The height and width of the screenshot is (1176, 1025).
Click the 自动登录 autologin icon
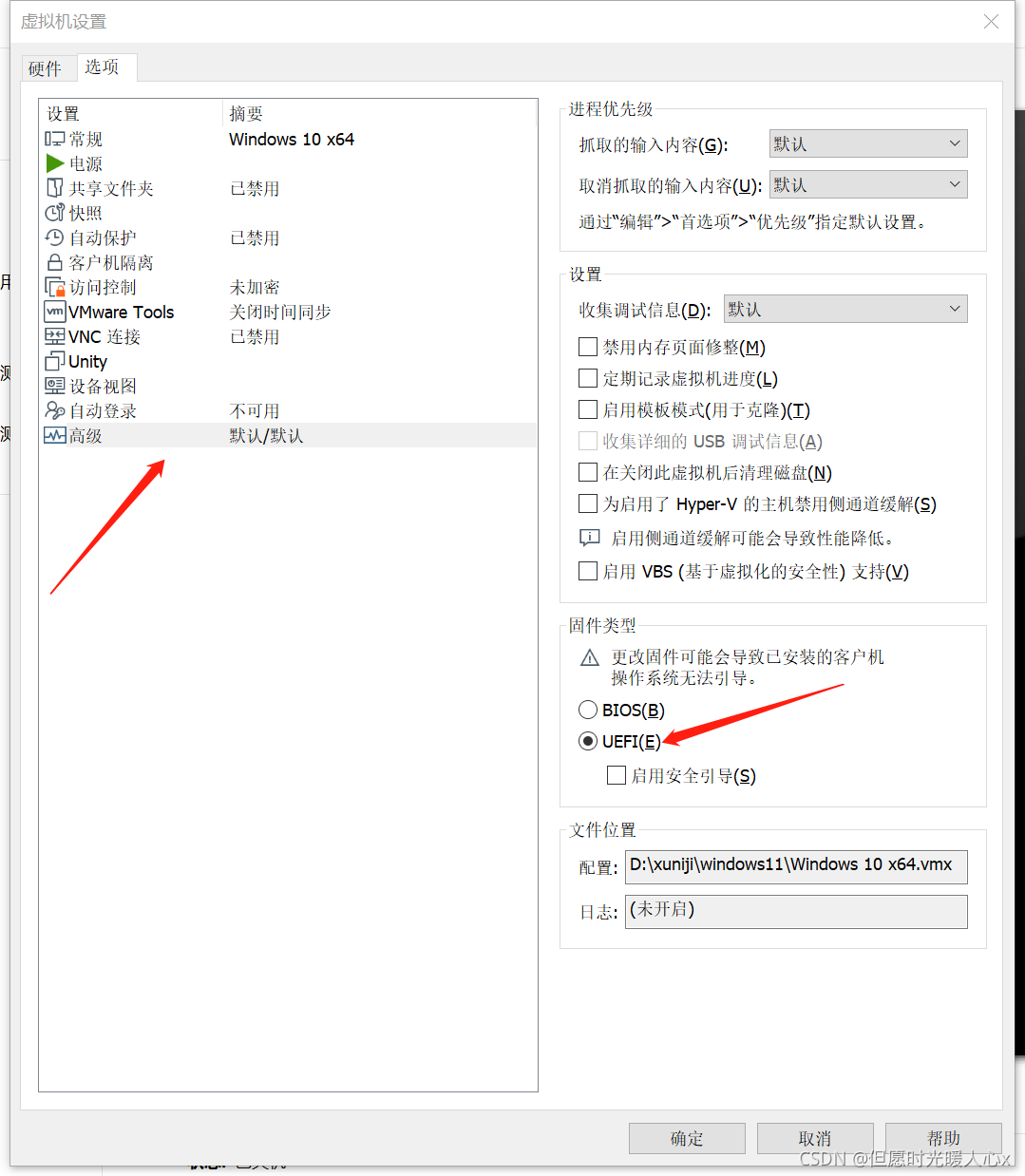[55, 410]
